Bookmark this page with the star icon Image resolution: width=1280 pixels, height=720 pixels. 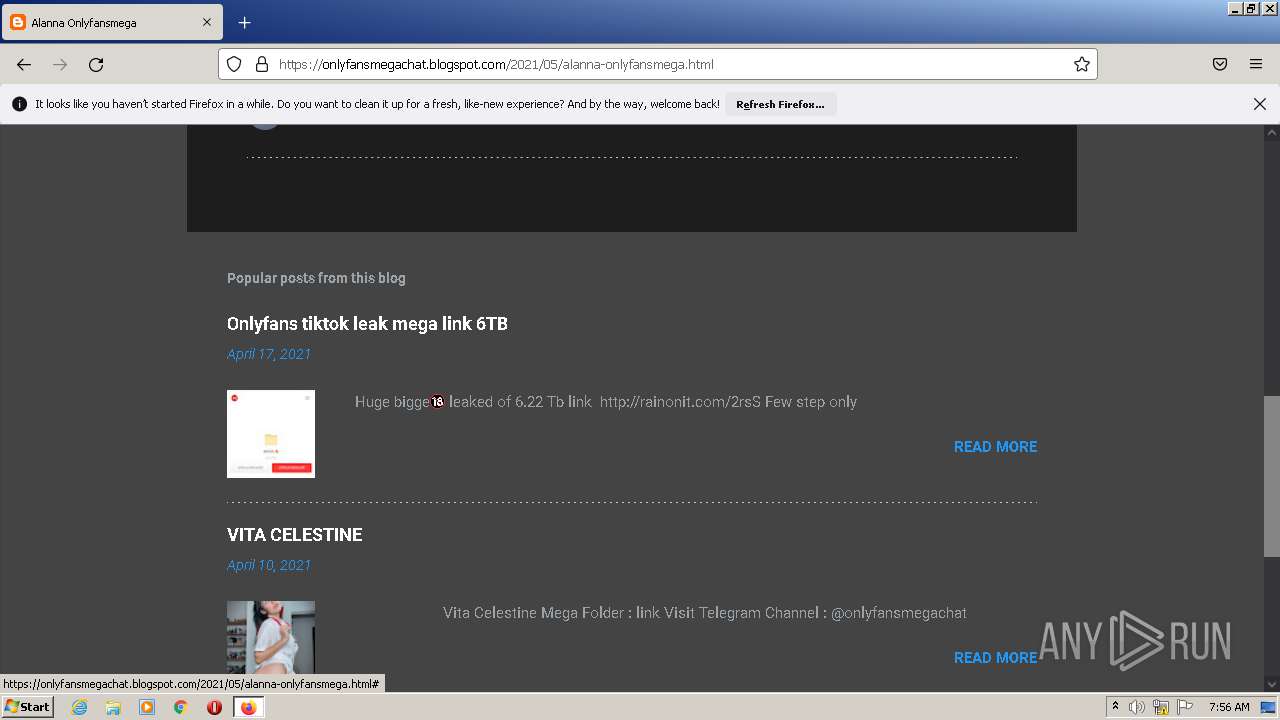click(1081, 64)
